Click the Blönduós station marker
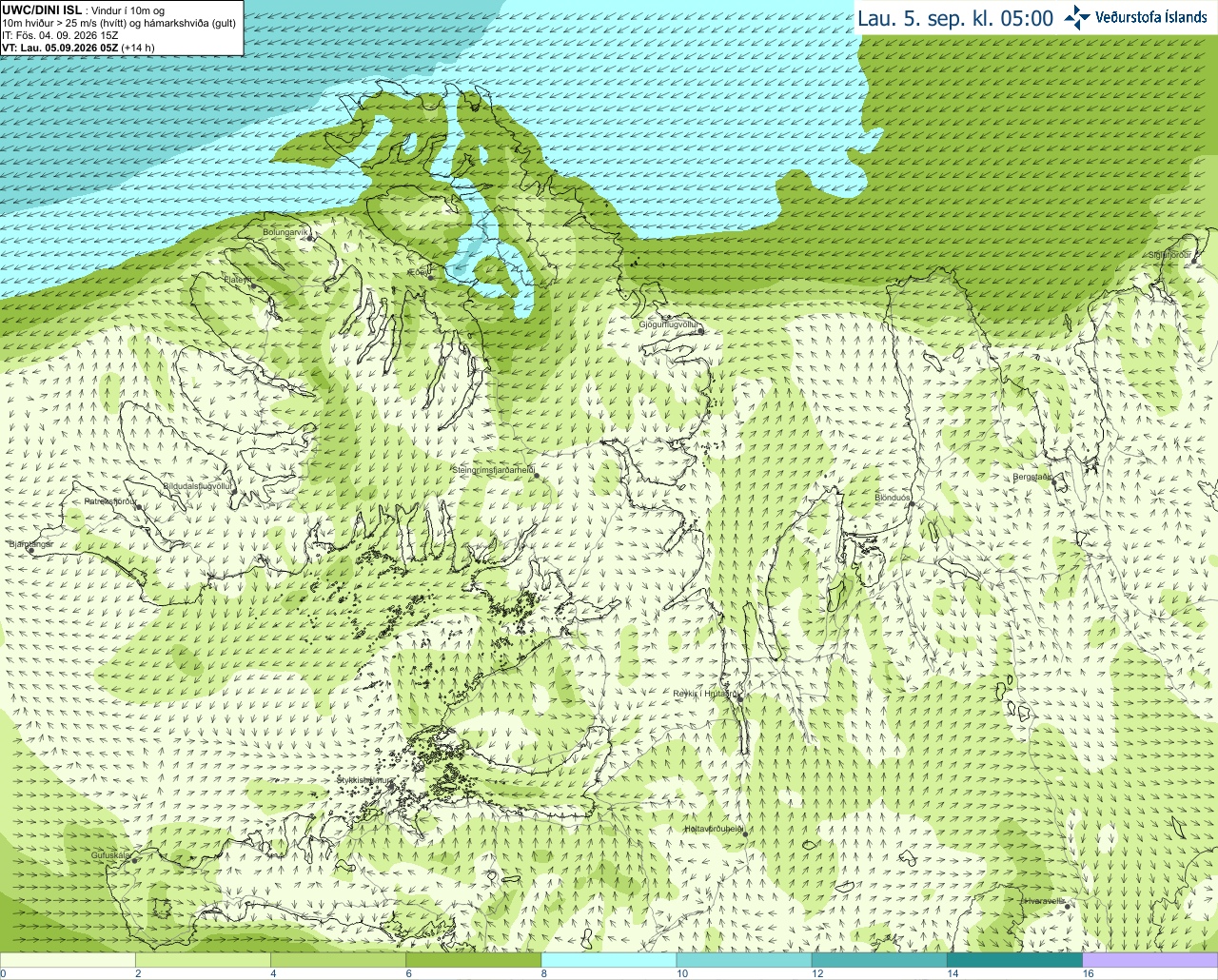 (x=911, y=503)
